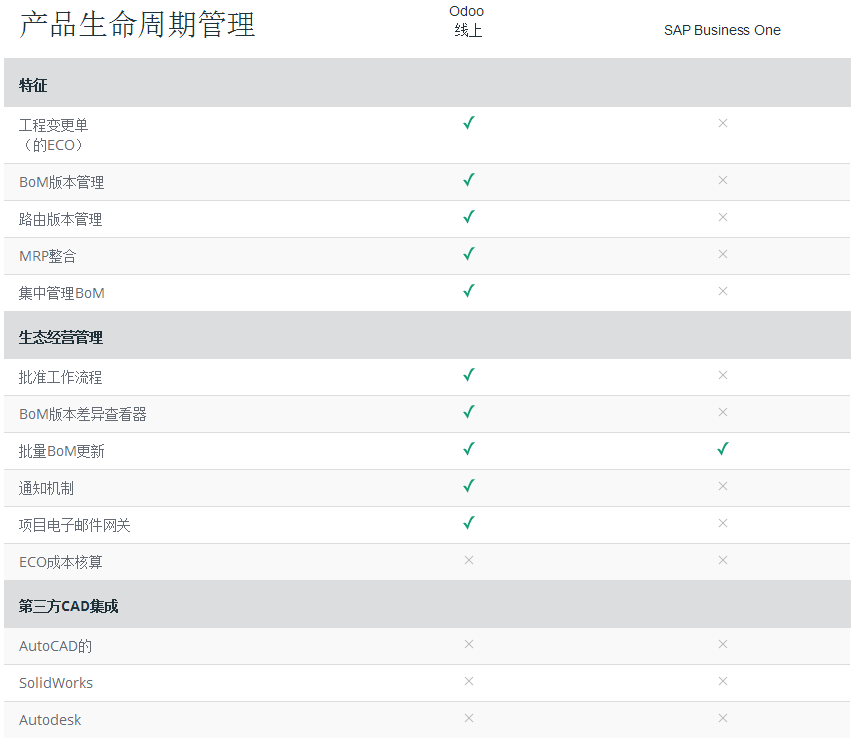Click the 集中管理BoM row label
This screenshot has width=853, height=745.
coord(61,293)
